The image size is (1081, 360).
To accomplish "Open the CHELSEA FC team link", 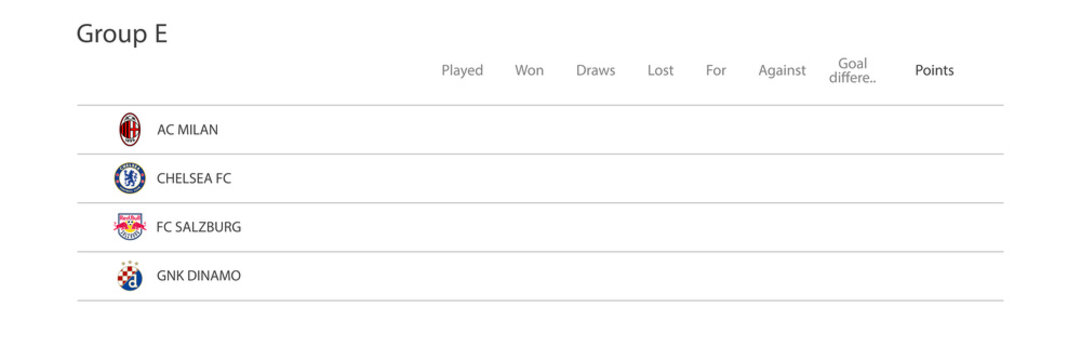I will click(x=194, y=179).
